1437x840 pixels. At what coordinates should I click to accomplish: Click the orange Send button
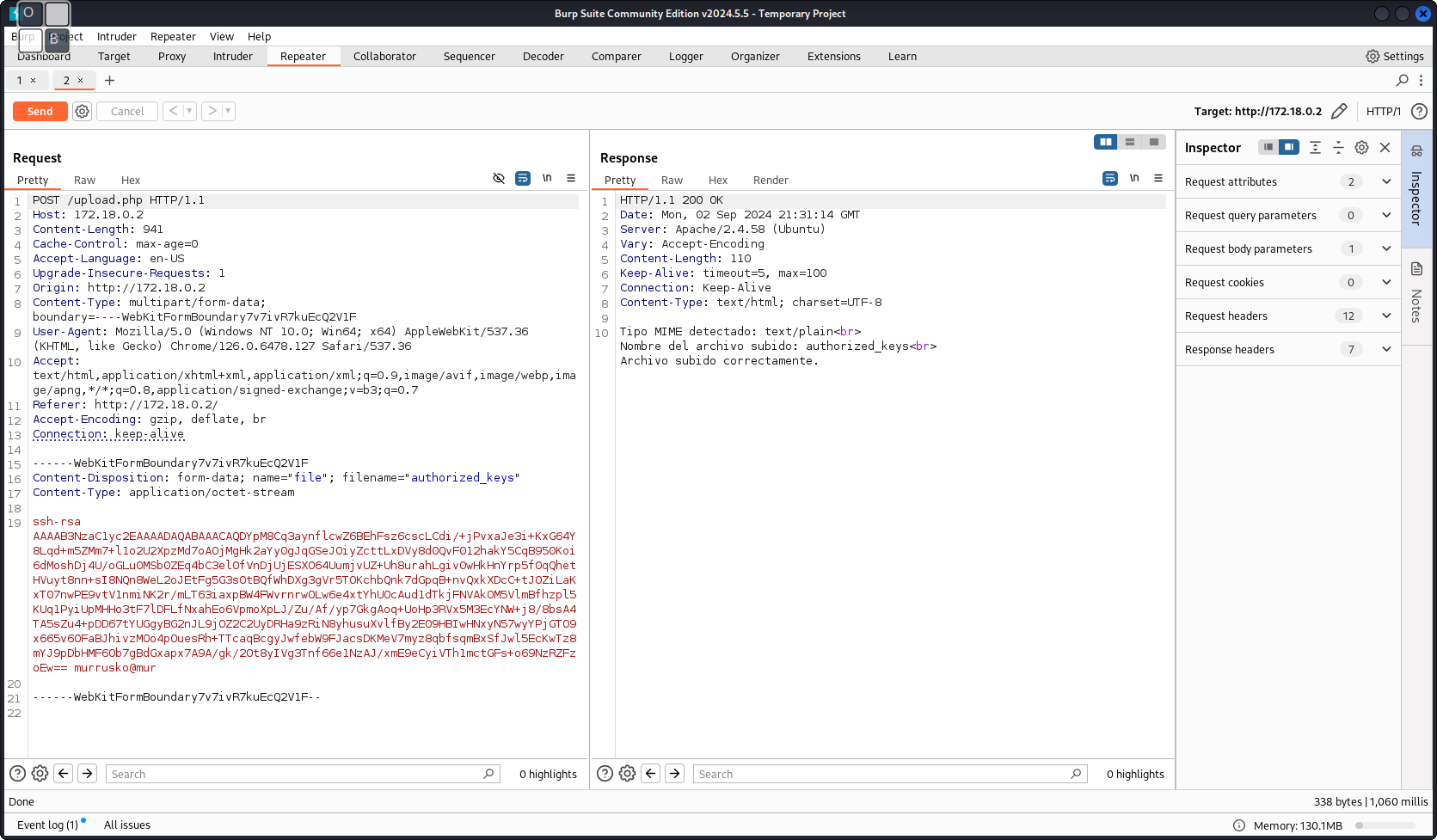click(40, 111)
